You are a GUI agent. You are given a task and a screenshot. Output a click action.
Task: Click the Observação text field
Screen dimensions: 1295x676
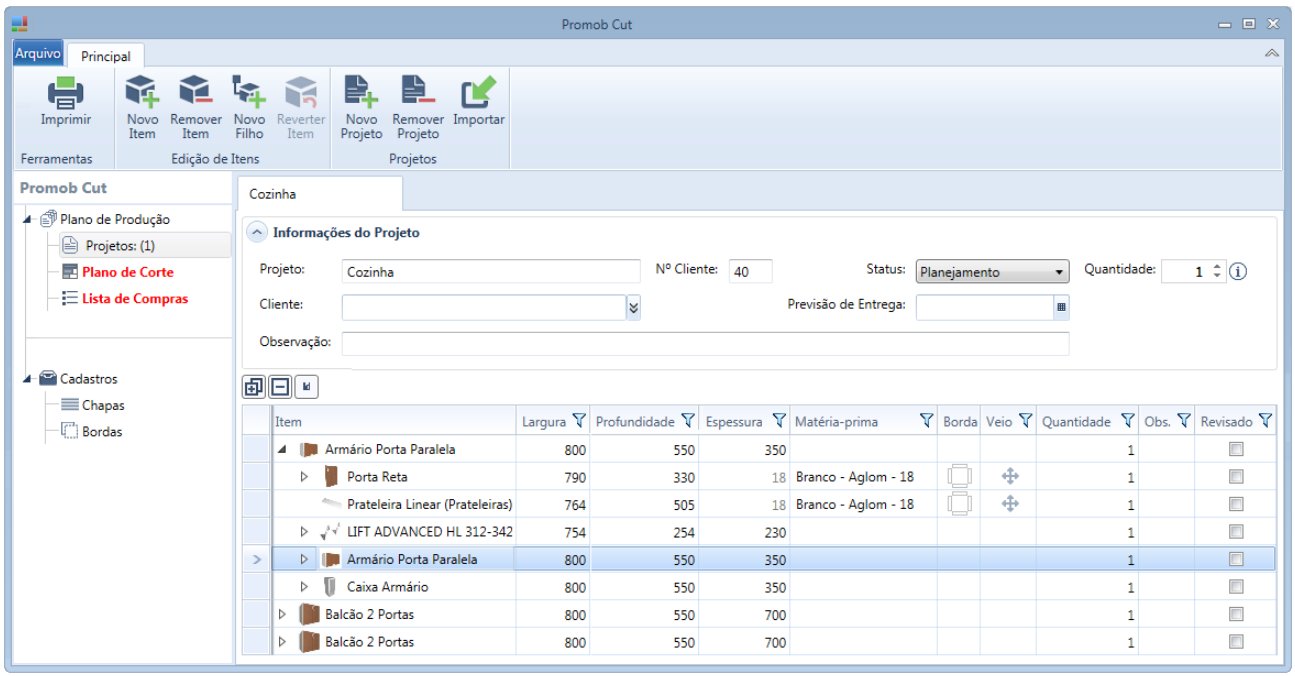(705, 343)
